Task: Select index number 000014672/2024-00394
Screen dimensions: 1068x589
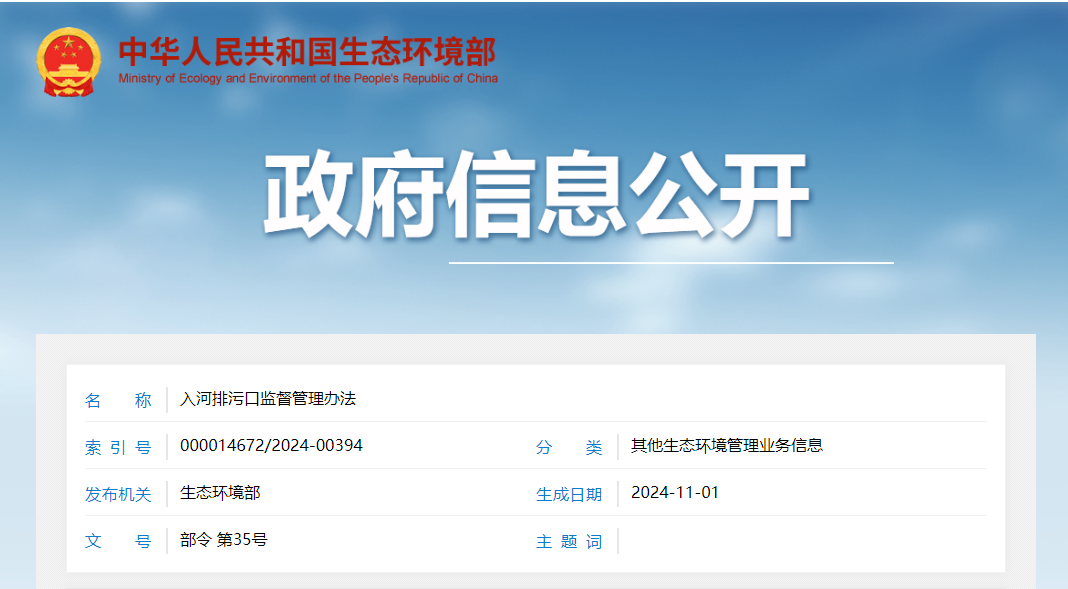Action: (x=271, y=445)
